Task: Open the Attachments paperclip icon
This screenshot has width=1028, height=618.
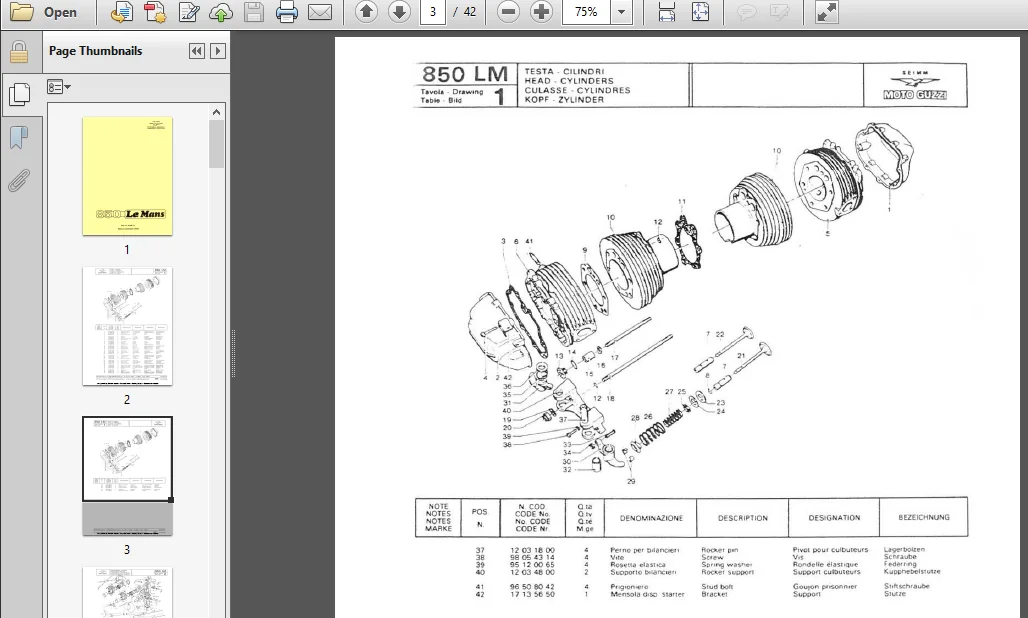Action: click(x=19, y=180)
